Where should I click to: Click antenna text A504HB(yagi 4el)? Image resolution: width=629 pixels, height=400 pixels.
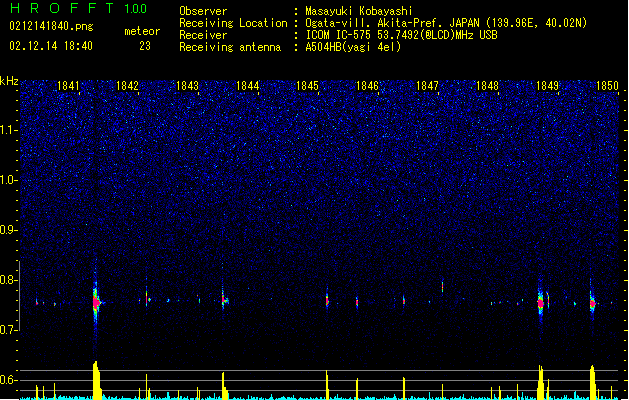point(353,47)
